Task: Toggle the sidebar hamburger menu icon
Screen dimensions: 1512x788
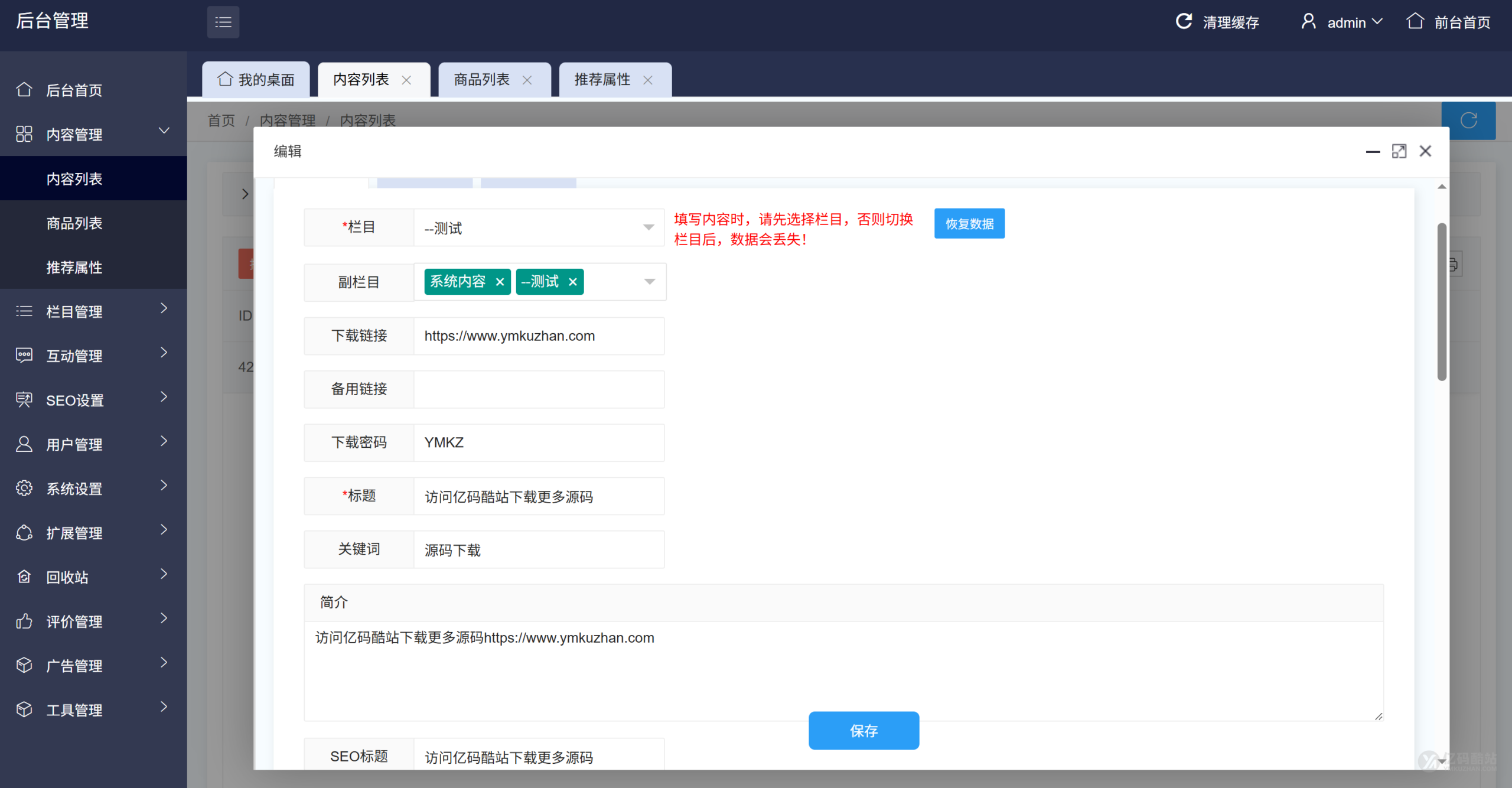Action: [223, 21]
